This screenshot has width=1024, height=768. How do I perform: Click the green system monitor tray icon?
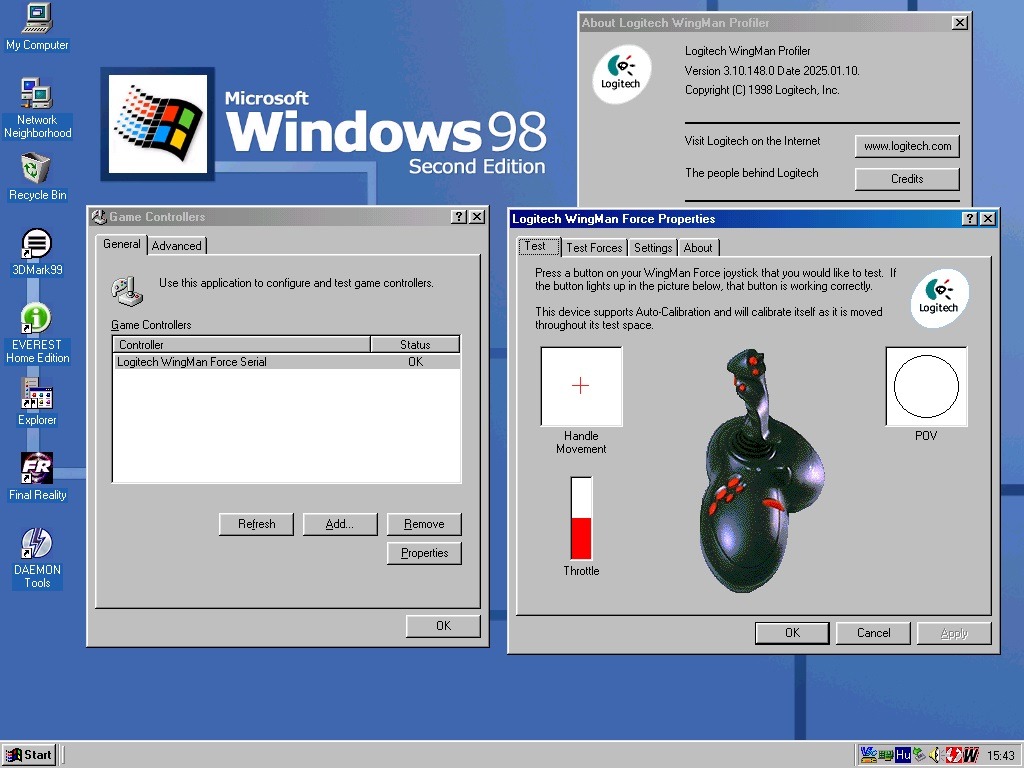(886, 755)
